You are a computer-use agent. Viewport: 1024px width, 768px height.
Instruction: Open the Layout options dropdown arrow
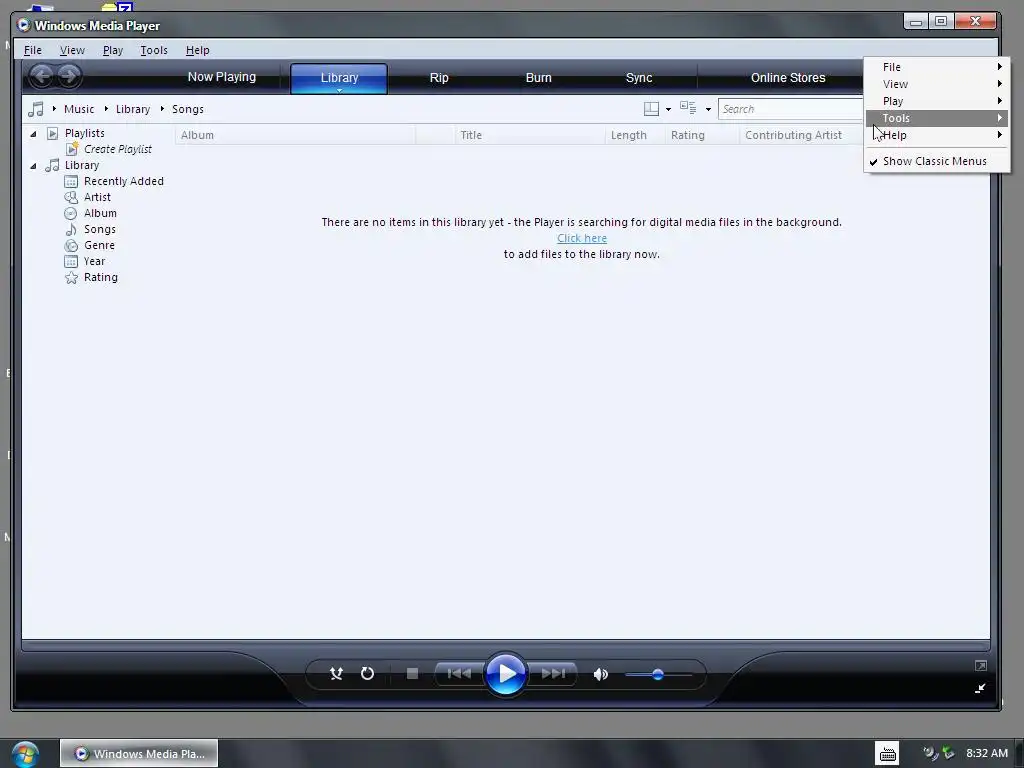(x=668, y=109)
